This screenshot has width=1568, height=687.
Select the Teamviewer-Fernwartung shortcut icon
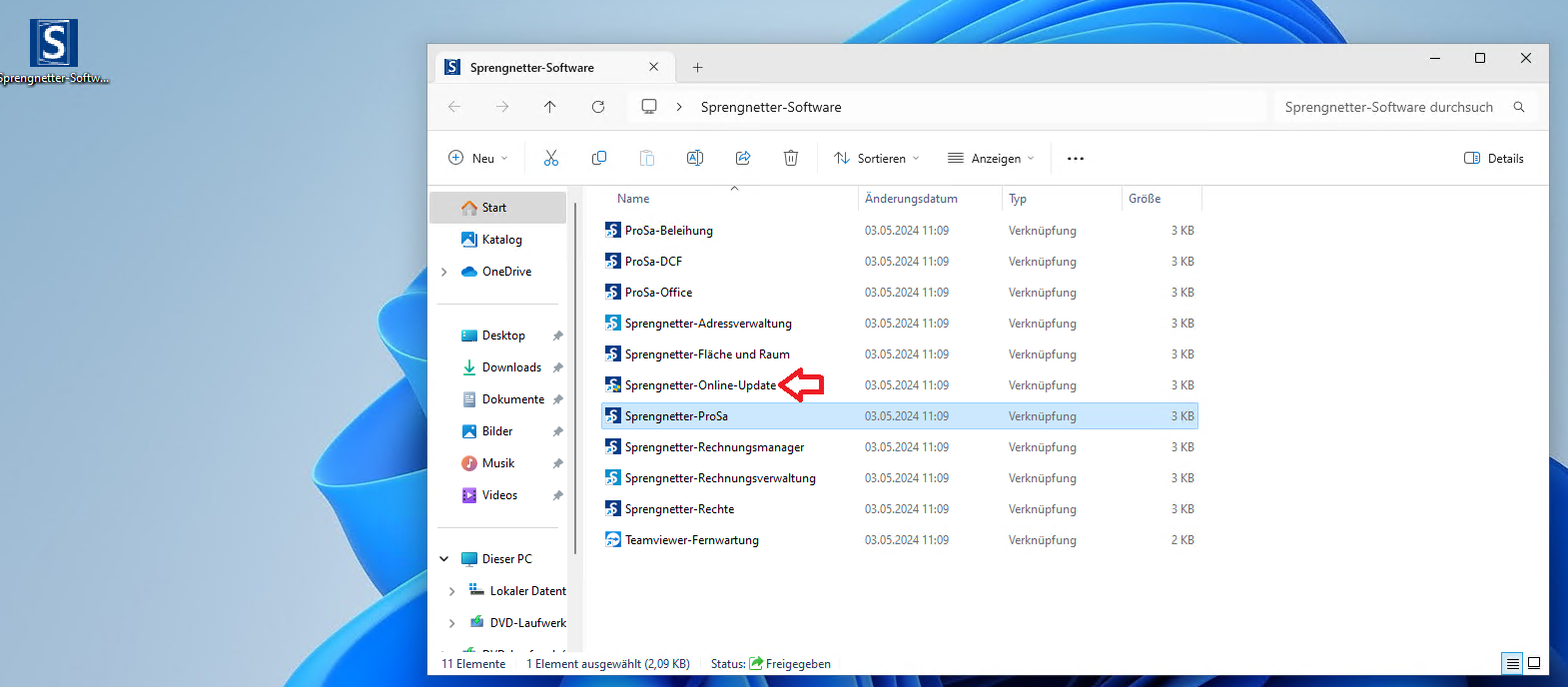coord(613,539)
